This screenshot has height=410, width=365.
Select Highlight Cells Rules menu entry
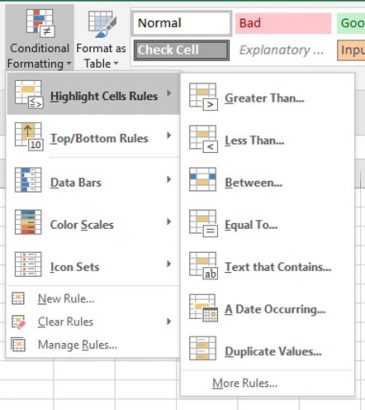tap(93, 94)
